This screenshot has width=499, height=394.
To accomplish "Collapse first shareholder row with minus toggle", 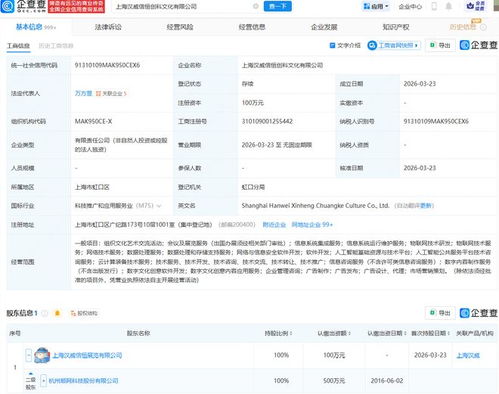I will tap(29, 355).
